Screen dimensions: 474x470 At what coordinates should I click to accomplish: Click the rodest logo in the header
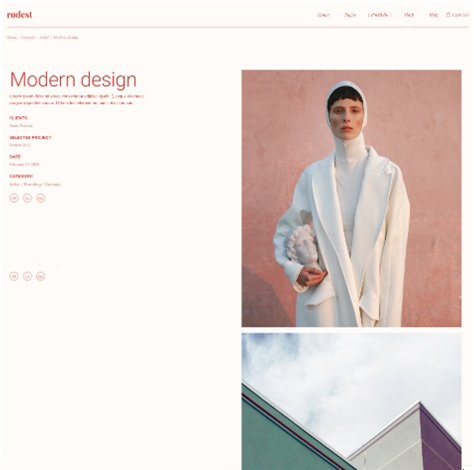[x=20, y=15]
